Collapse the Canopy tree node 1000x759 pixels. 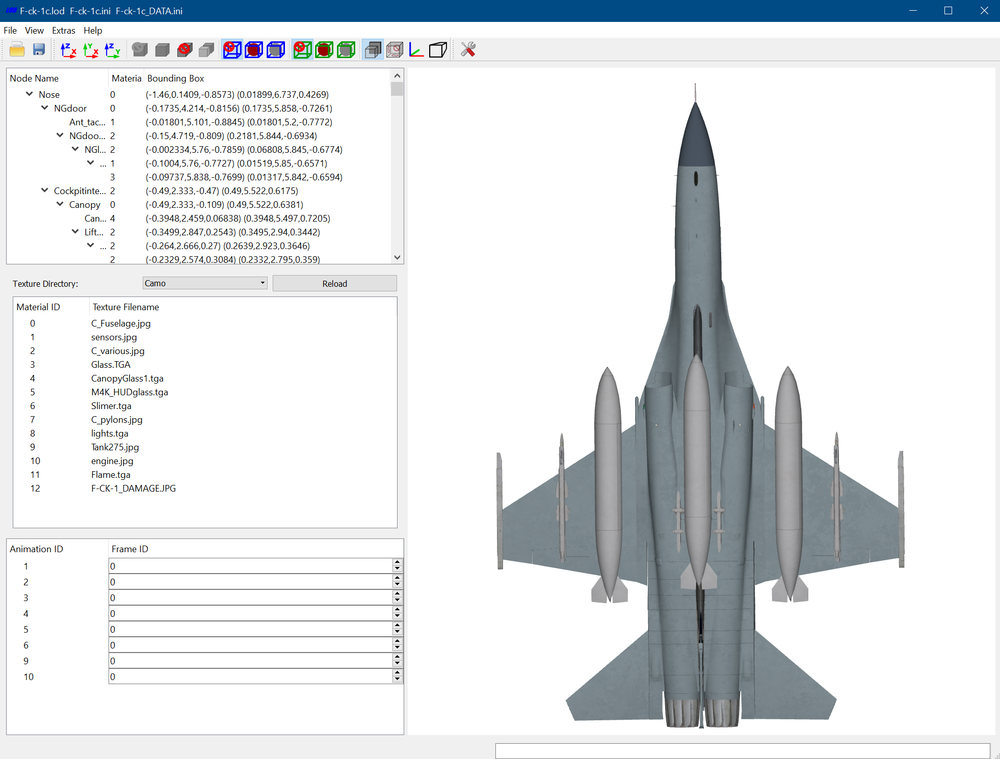(60, 204)
